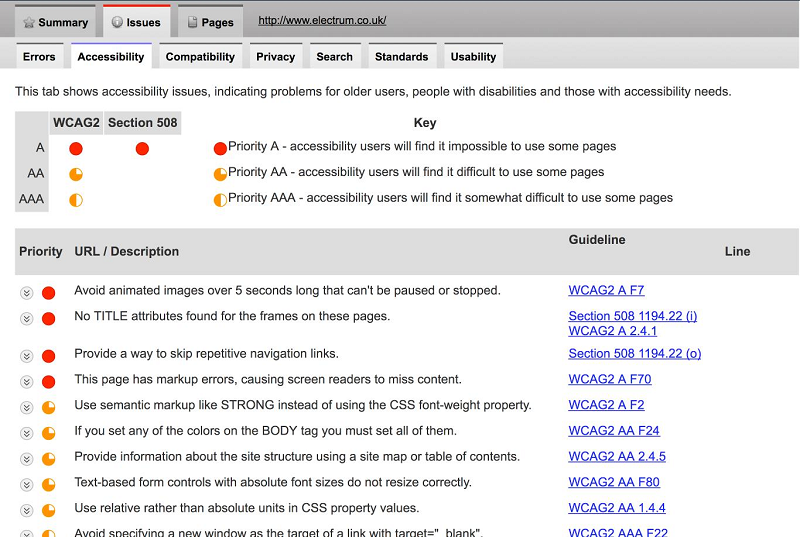Open the WCAG2 AA F80 guideline link
Screen dimensions: 800x537
coord(614,482)
